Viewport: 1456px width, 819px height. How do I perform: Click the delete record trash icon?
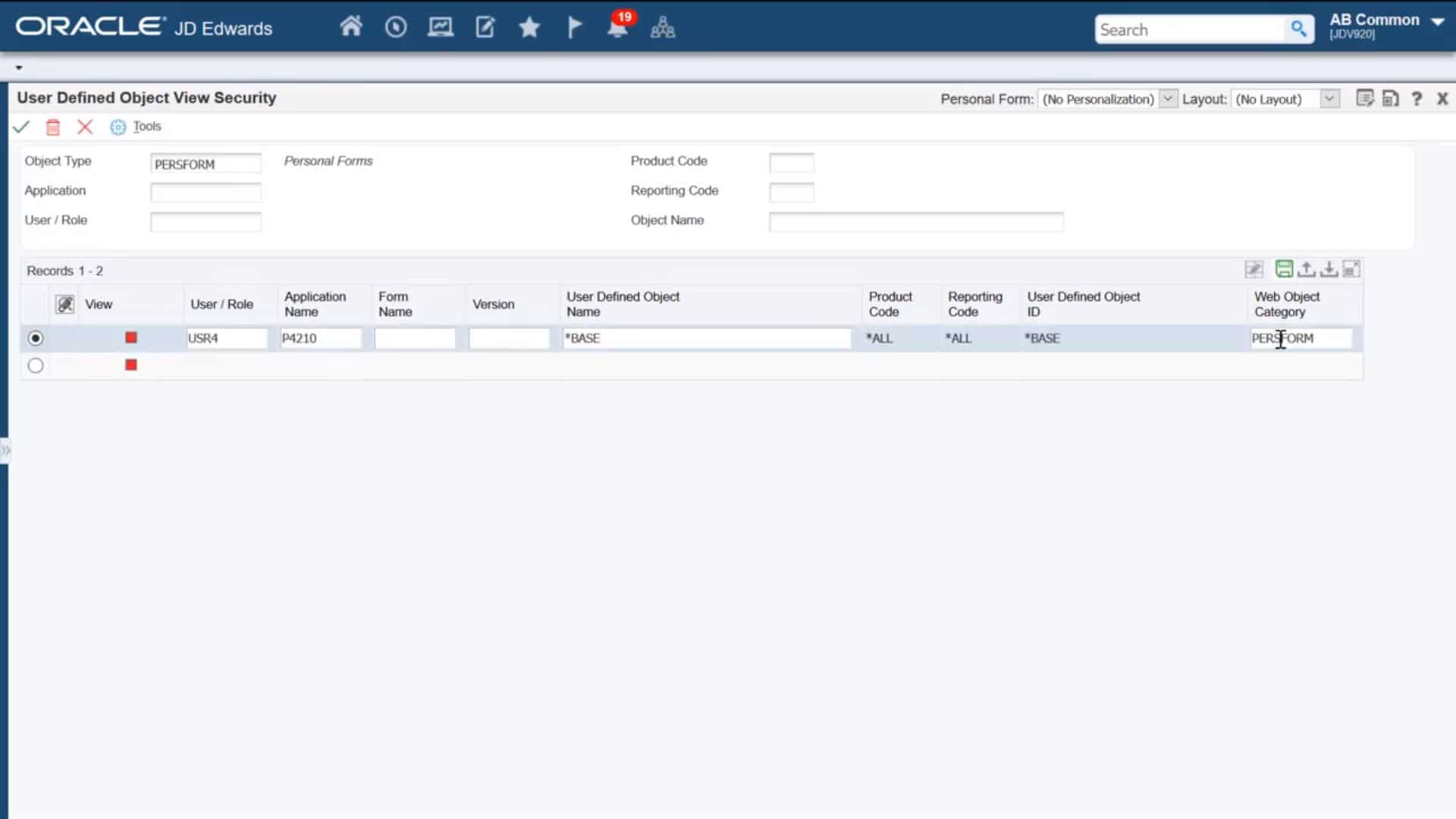52,127
